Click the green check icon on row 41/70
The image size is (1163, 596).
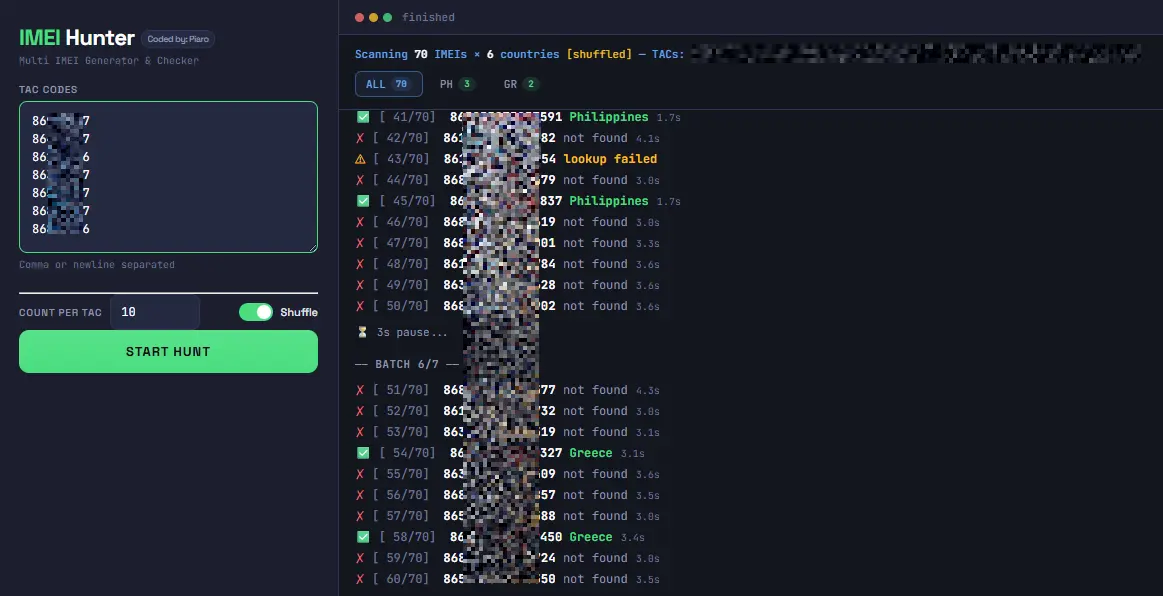pos(363,117)
